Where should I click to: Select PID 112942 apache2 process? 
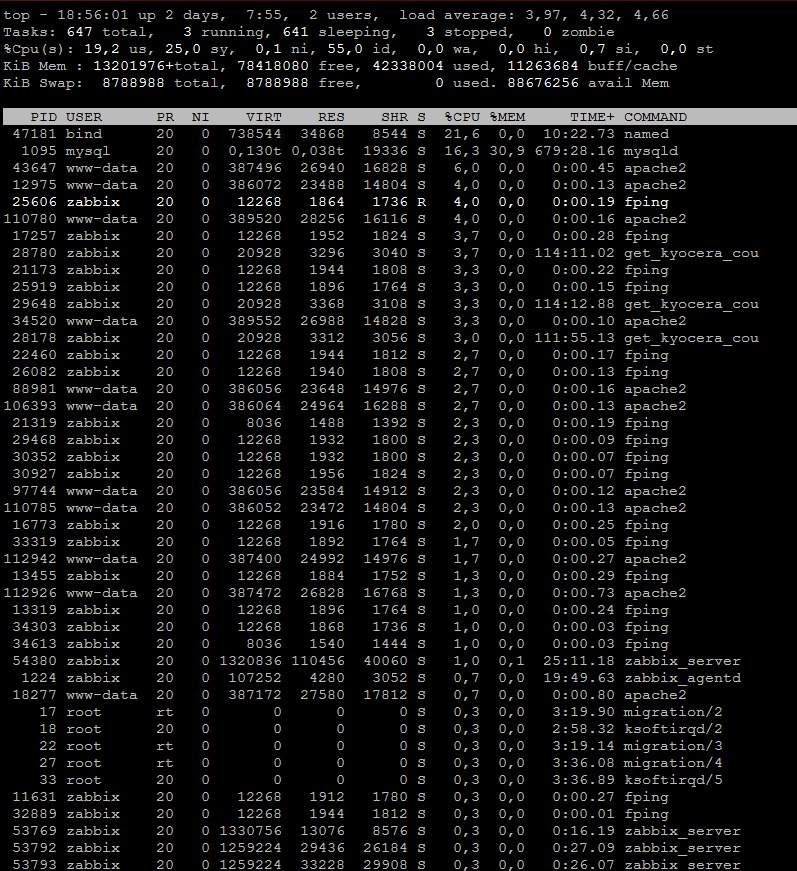pos(398,559)
